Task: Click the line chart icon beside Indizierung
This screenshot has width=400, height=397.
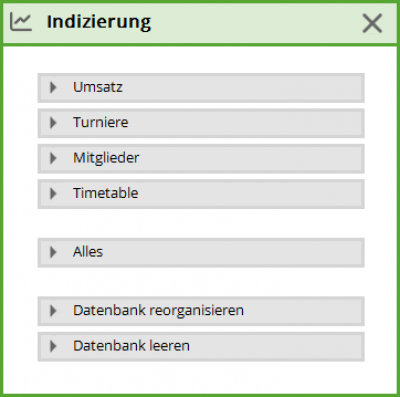Action: coord(21,22)
